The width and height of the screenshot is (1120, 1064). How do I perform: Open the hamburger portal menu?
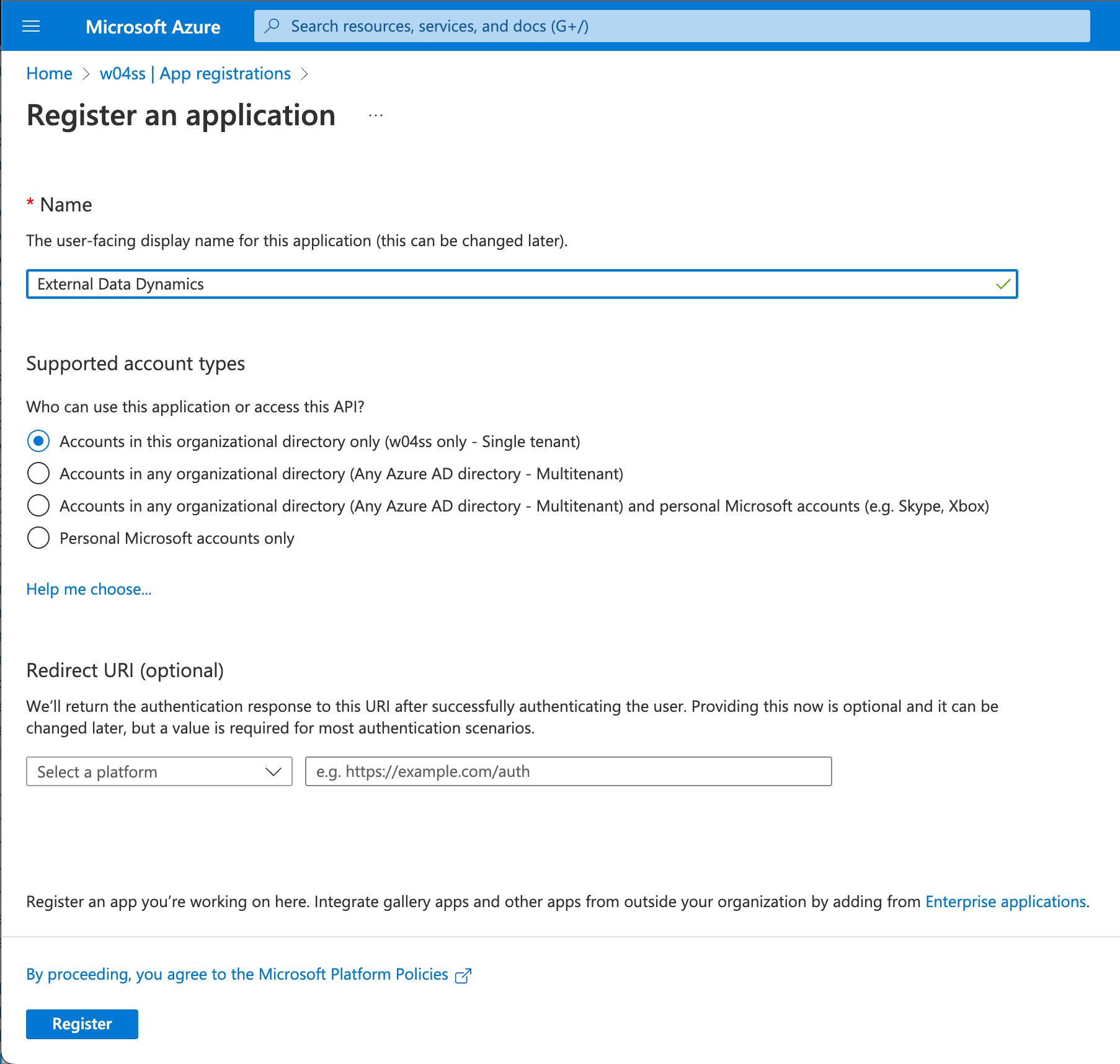click(31, 26)
